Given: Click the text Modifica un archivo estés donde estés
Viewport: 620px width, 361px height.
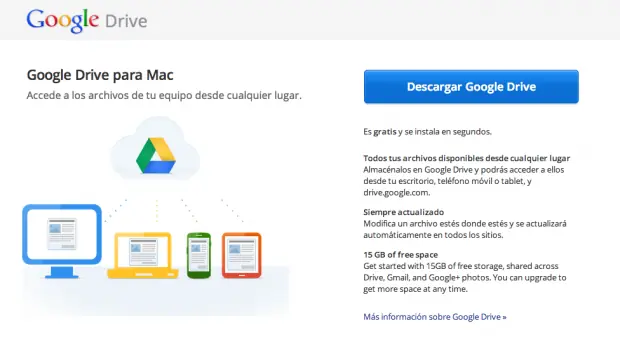Looking at the screenshot, I should point(435,223).
